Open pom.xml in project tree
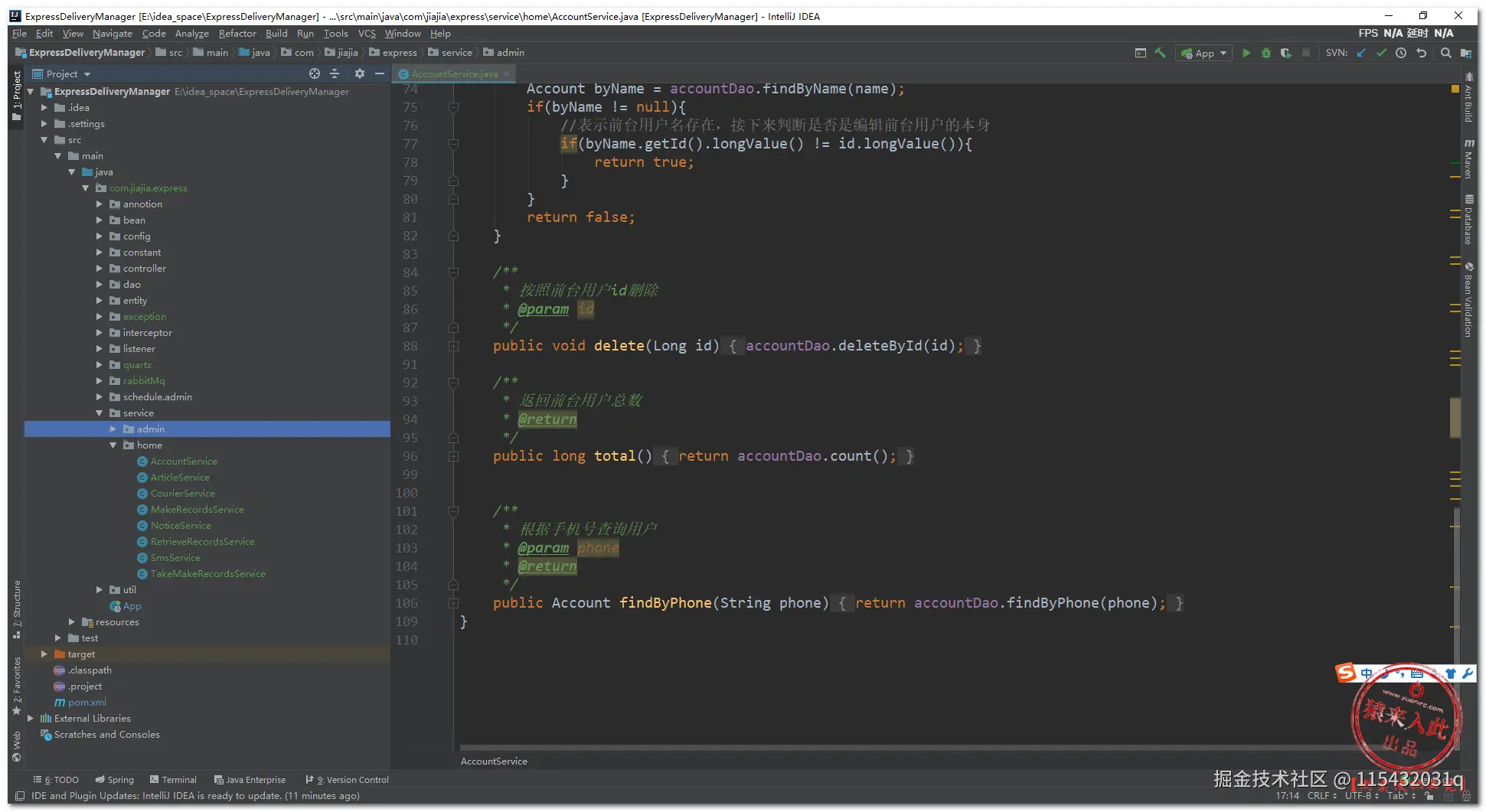Image resolution: width=1486 pixels, height=812 pixels. (x=80, y=703)
